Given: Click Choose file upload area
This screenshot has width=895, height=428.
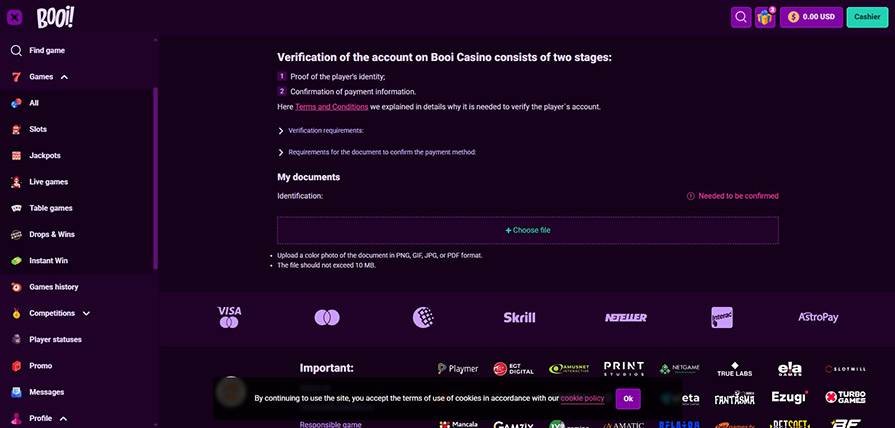Looking at the screenshot, I should [527, 230].
